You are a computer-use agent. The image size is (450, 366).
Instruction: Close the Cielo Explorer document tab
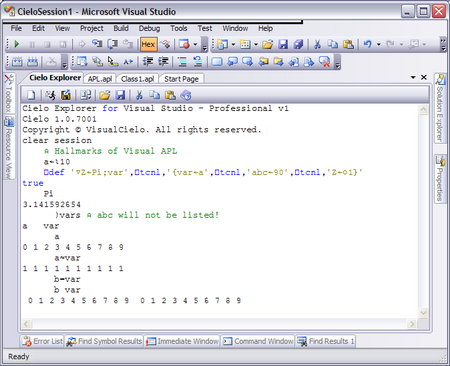tap(424, 77)
